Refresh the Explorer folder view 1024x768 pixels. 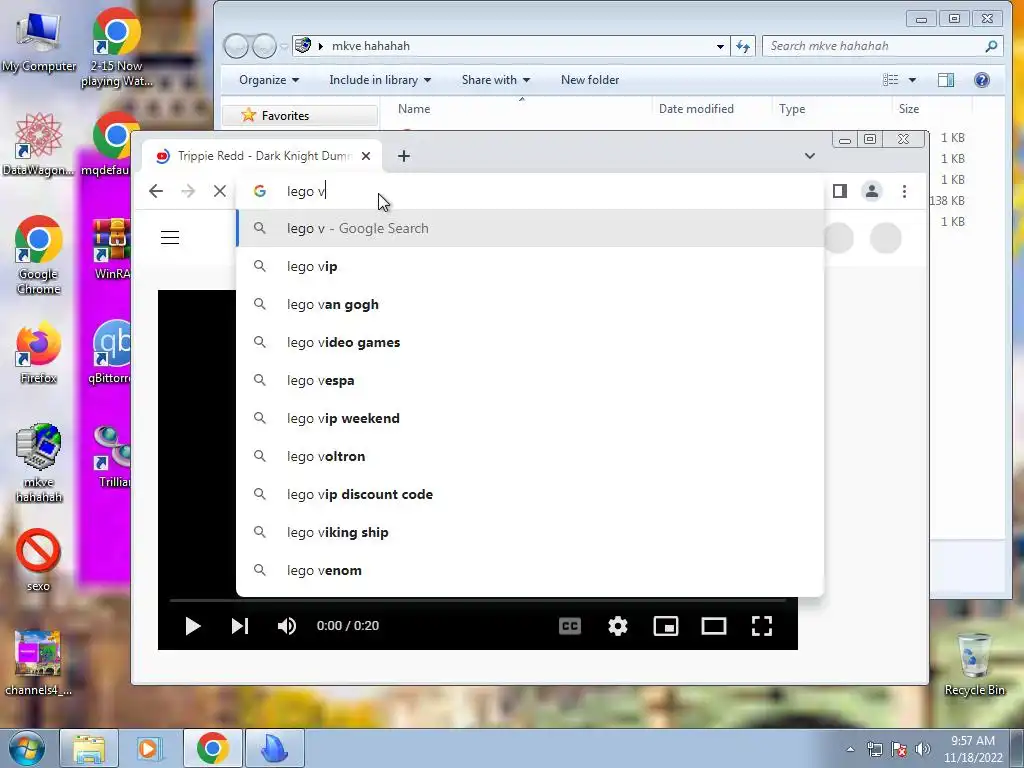point(743,46)
